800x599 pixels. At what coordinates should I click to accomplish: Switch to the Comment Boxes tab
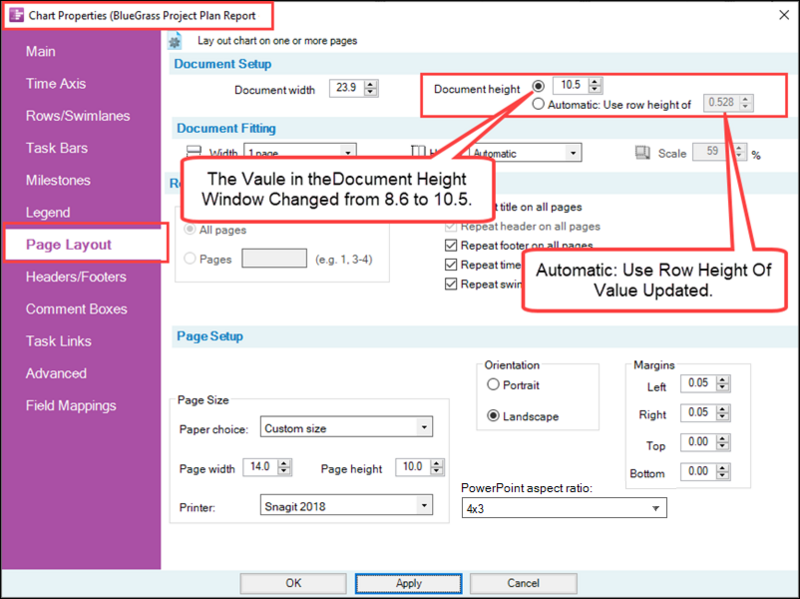(77, 309)
